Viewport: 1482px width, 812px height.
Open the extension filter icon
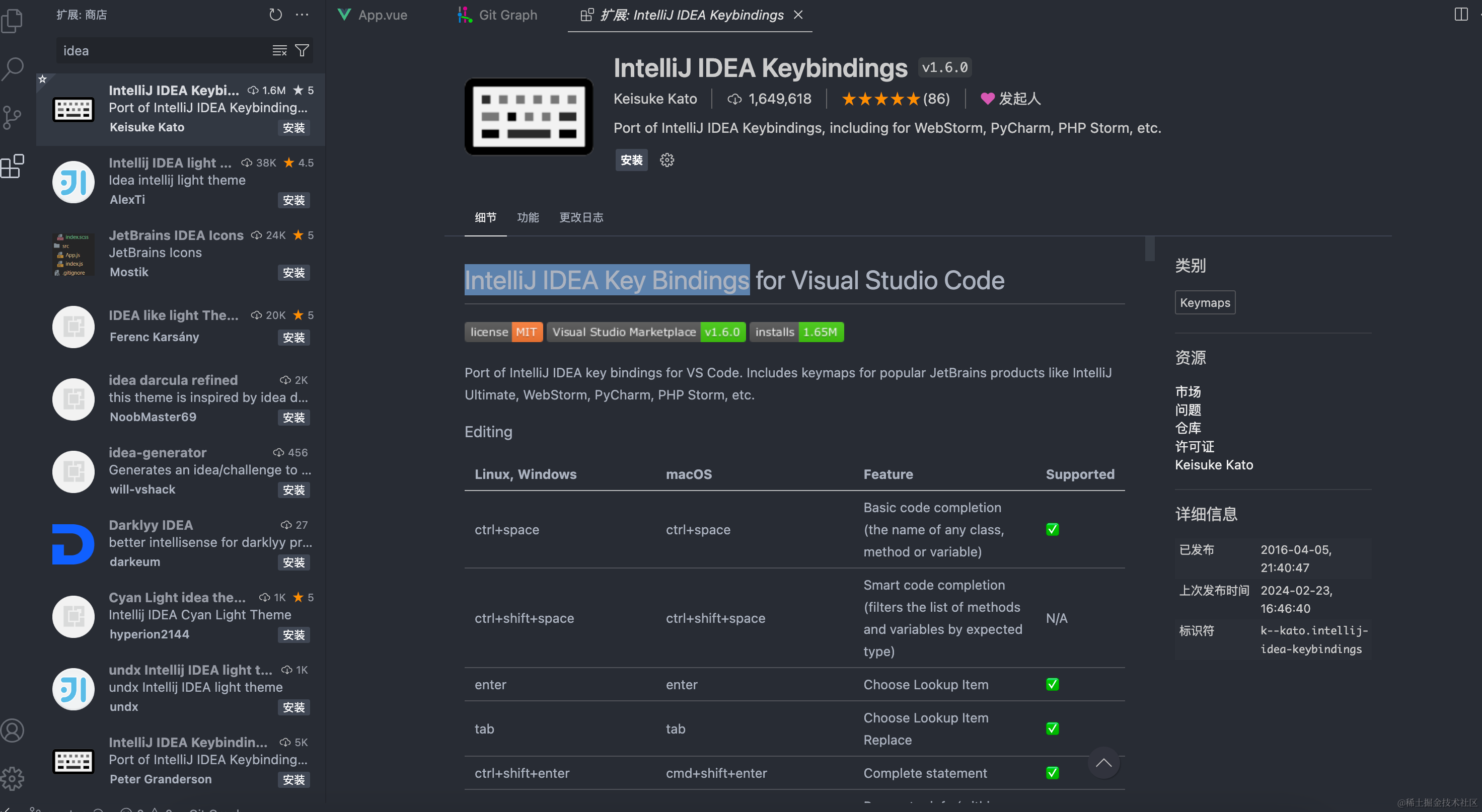pos(302,51)
